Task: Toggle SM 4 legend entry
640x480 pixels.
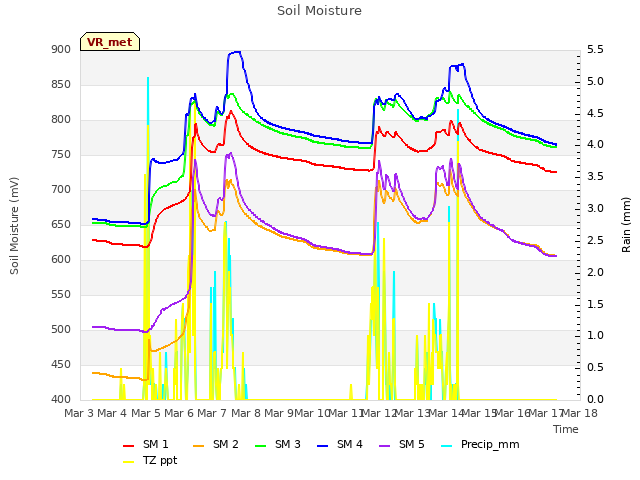Action: (340, 444)
